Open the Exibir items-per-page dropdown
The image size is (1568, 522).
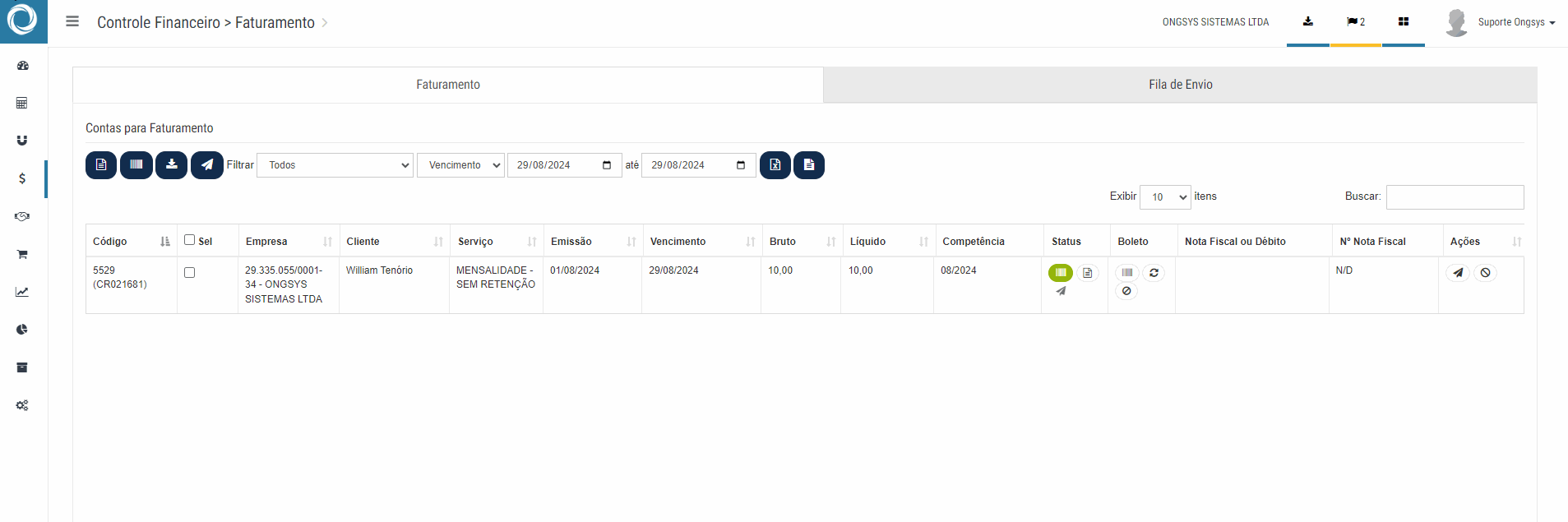click(x=1165, y=197)
